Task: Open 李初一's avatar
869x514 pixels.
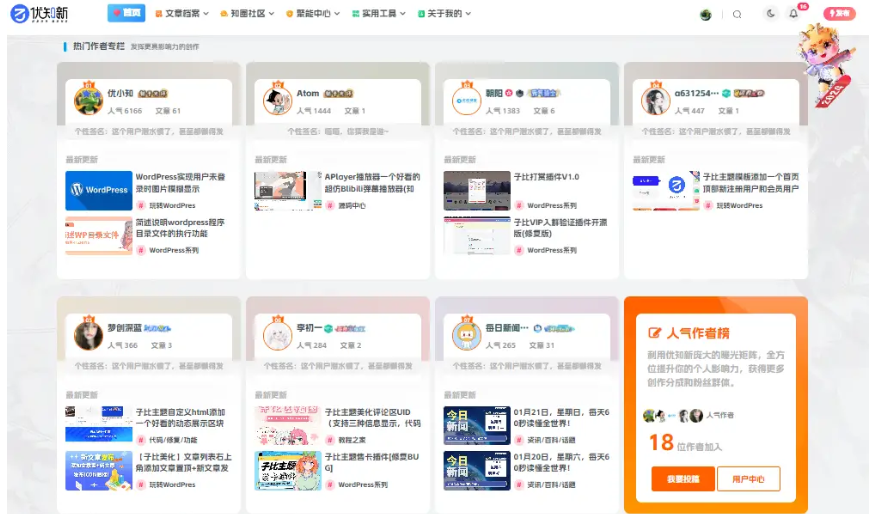Action: point(278,335)
